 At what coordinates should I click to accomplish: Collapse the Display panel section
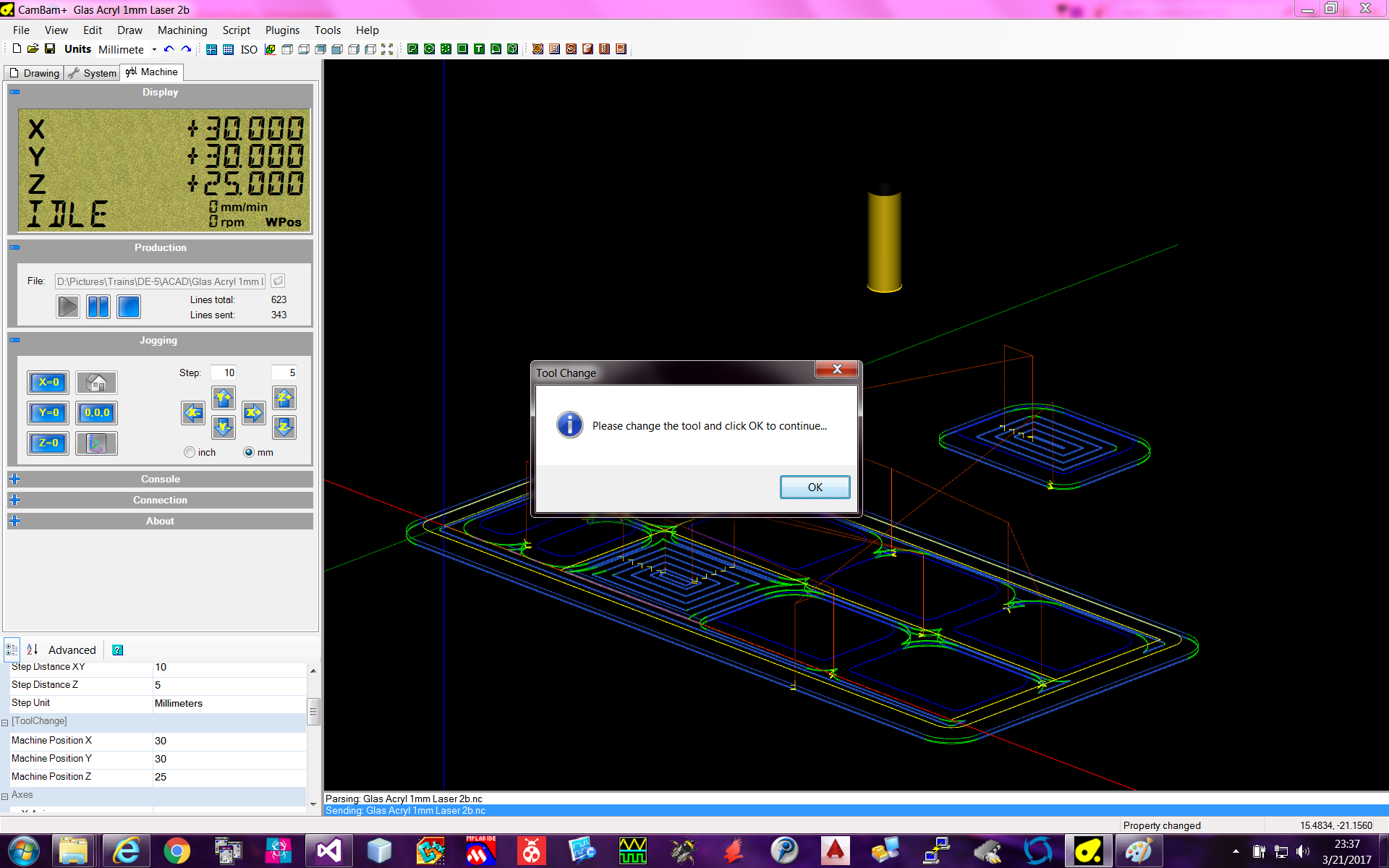[x=14, y=92]
